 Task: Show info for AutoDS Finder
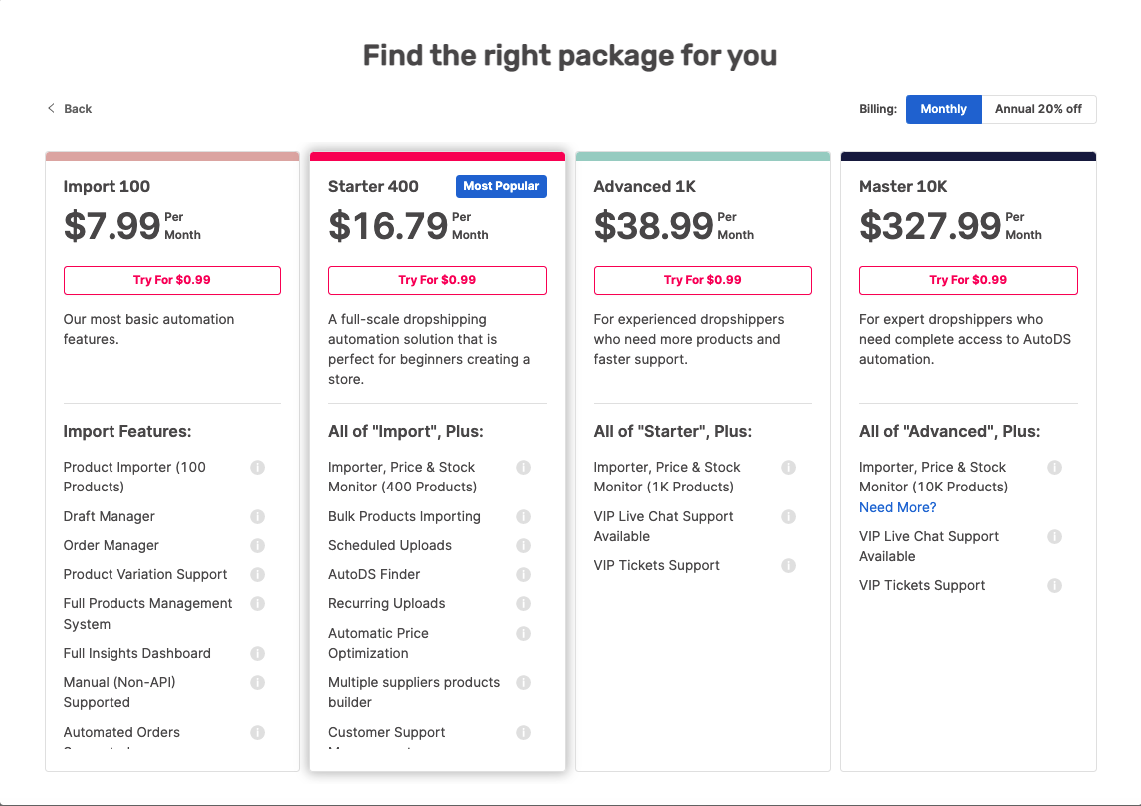click(x=524, y=575)
